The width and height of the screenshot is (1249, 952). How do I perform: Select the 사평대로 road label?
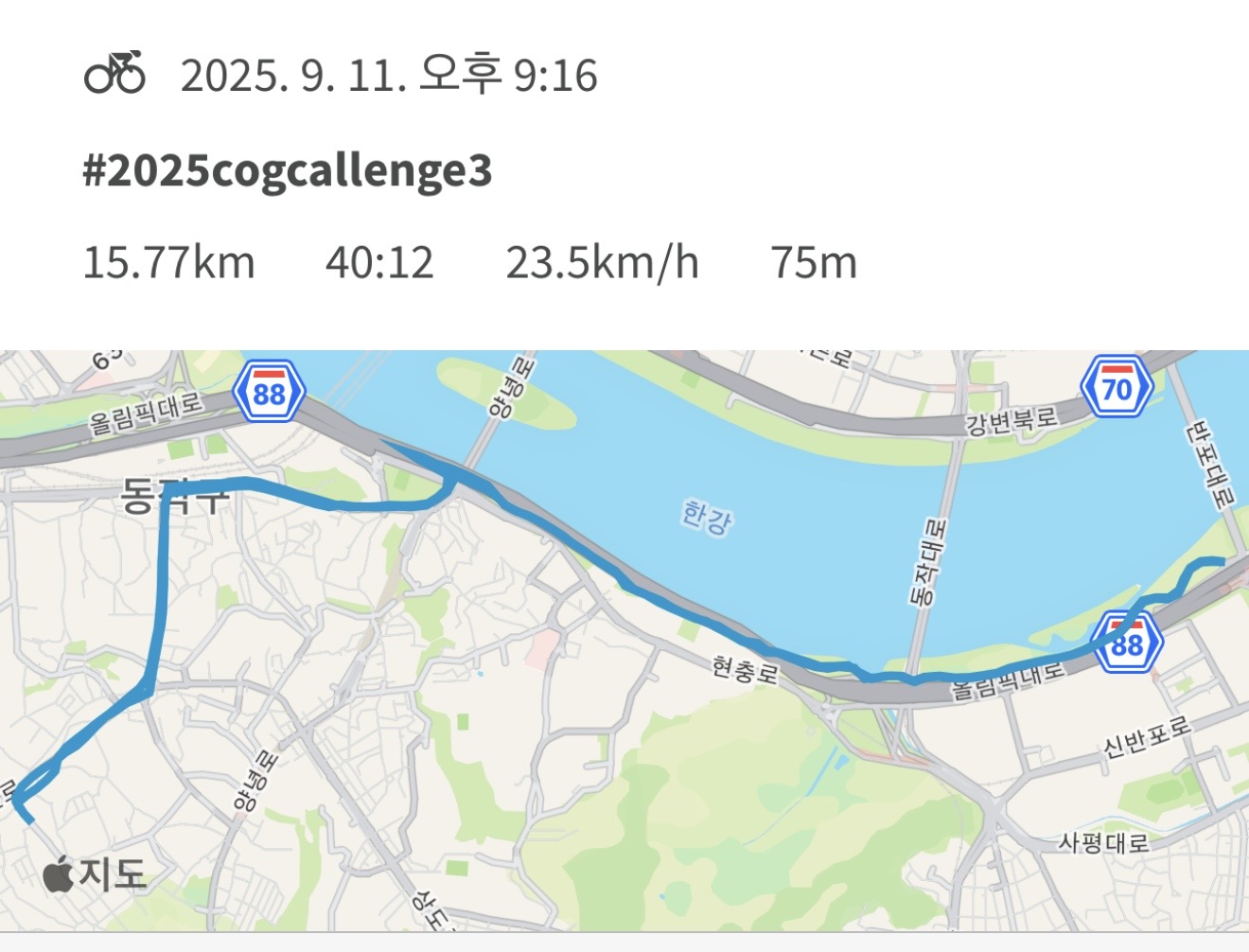(1103, 840)
